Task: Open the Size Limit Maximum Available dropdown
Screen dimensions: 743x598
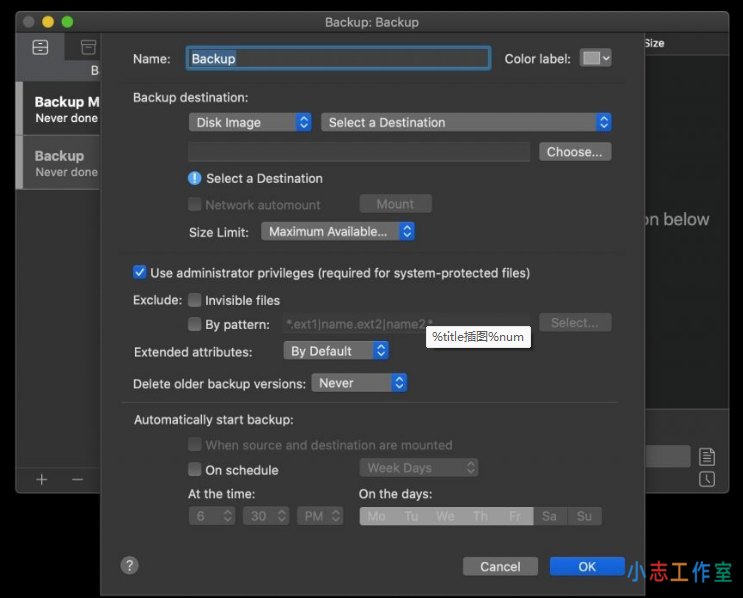Action: coord(338,231)
